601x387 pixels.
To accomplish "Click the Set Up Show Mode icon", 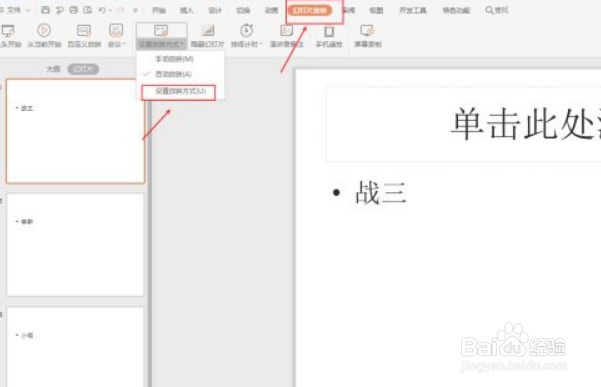I will [161, 30].
